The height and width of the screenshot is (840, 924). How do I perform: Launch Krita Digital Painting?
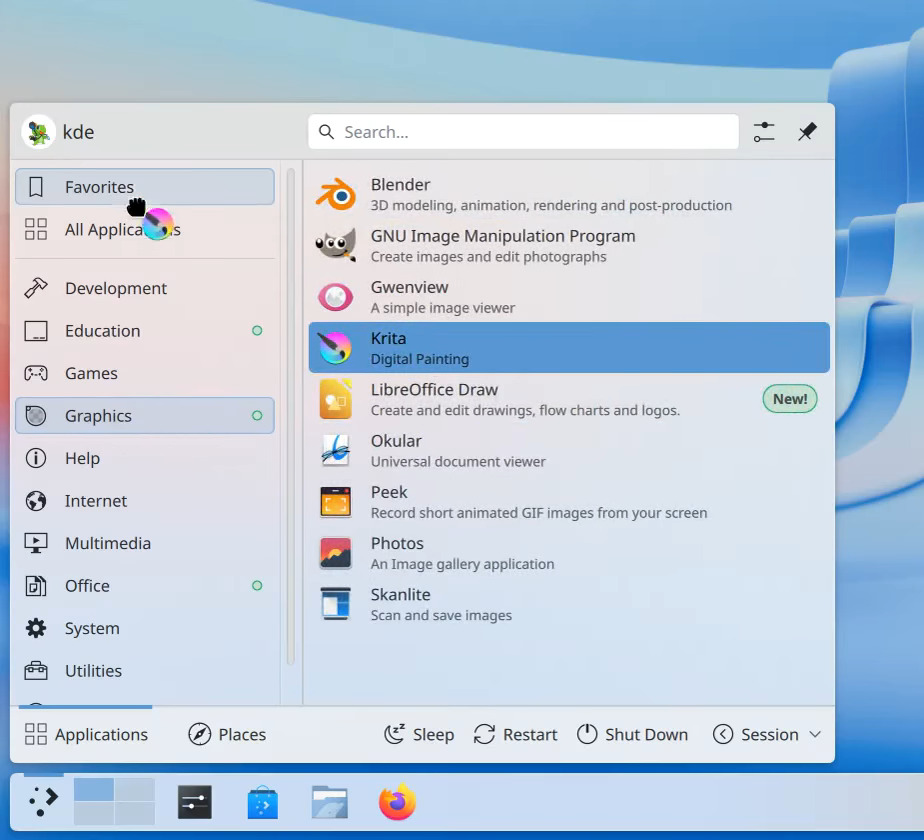coord(569,348)
